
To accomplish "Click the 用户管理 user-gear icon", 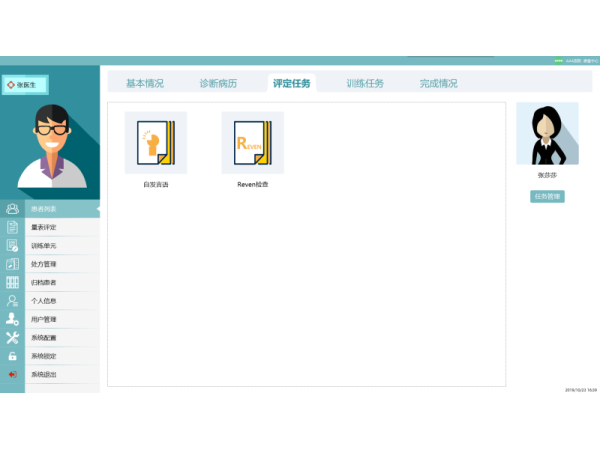I will (x=12, y=319).
